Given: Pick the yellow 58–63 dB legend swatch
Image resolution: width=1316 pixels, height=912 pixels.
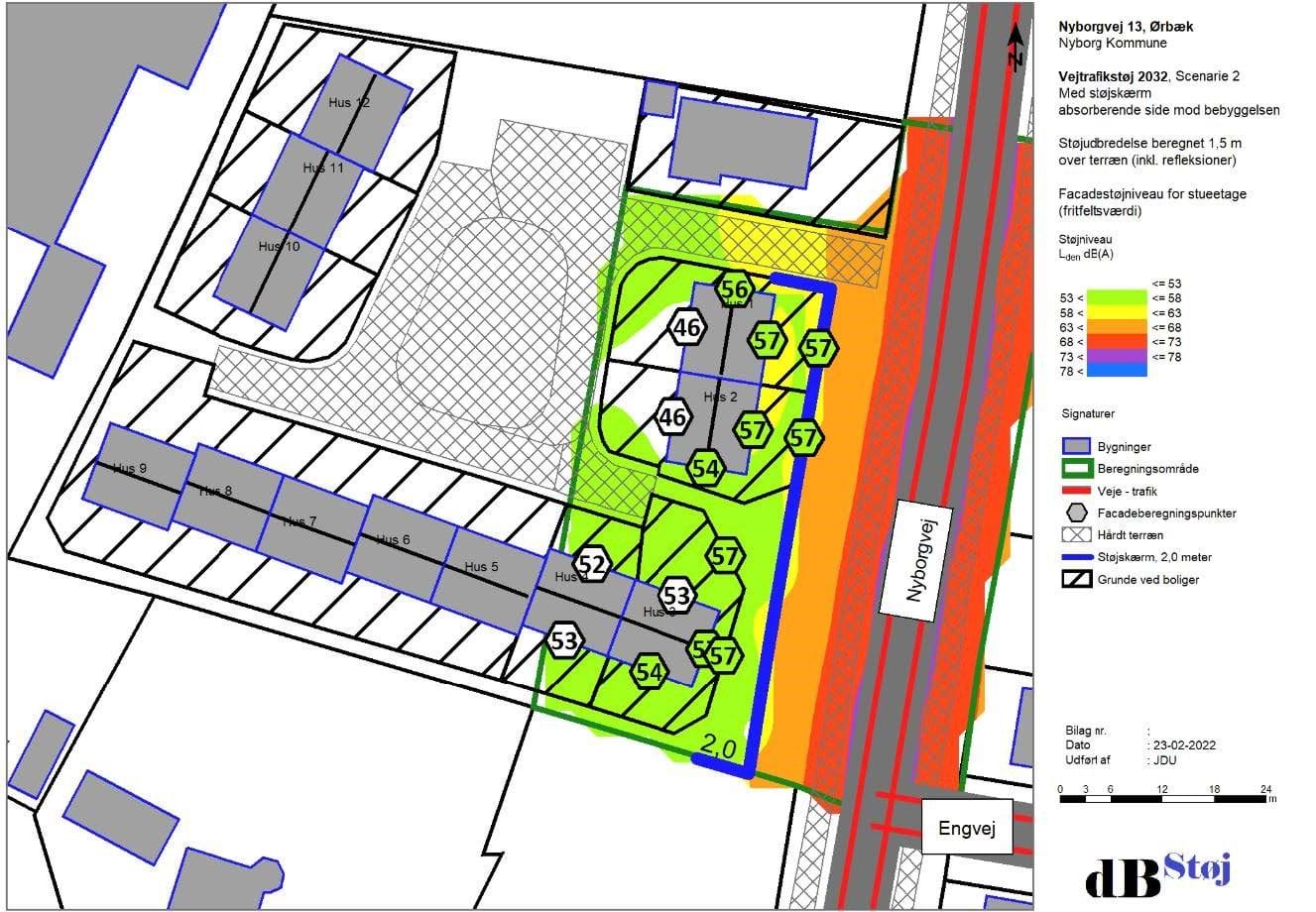Looking at the screenshot, I should 1106,312.
